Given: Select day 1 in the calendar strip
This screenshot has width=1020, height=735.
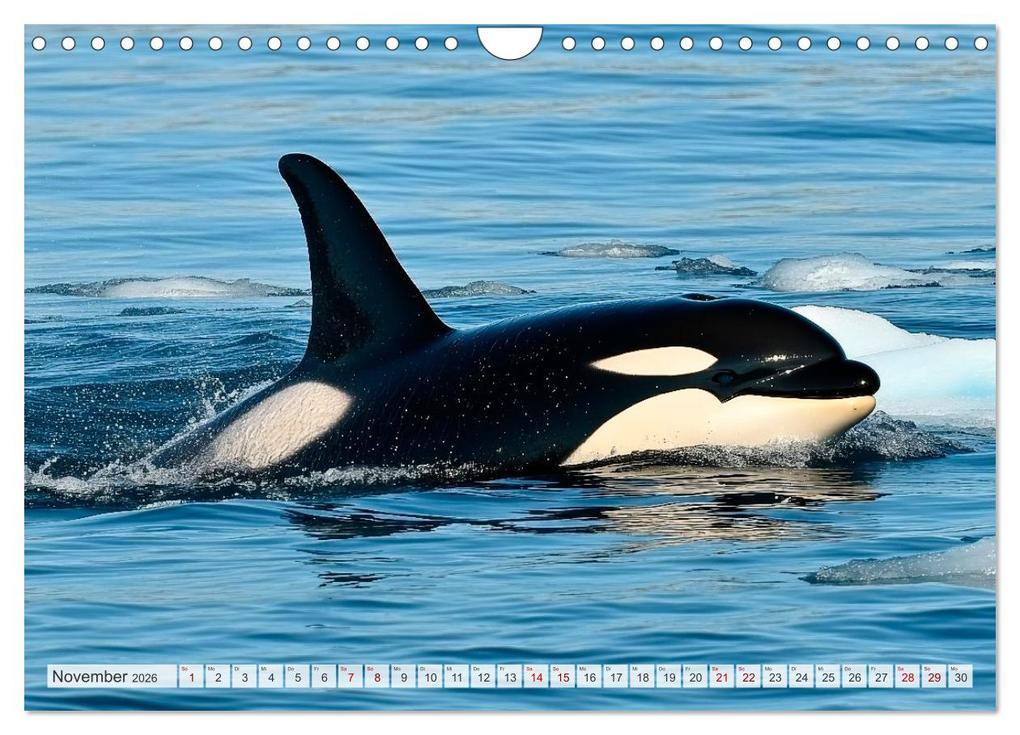Looking at the screenshot, I should click(x=191, y=677).
